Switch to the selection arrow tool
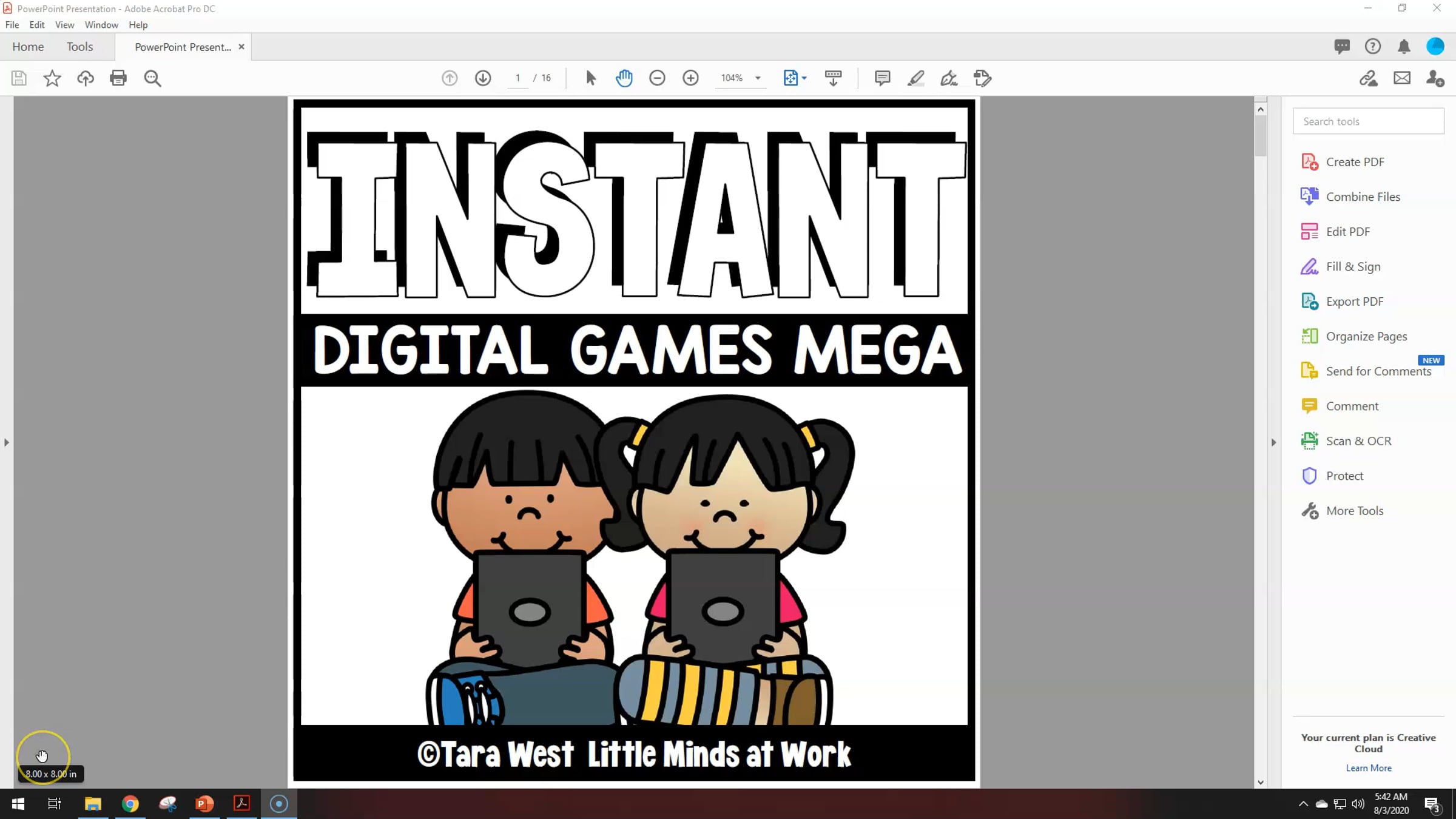This screenshot has width=1456, height=819. [x=589, y=78]
